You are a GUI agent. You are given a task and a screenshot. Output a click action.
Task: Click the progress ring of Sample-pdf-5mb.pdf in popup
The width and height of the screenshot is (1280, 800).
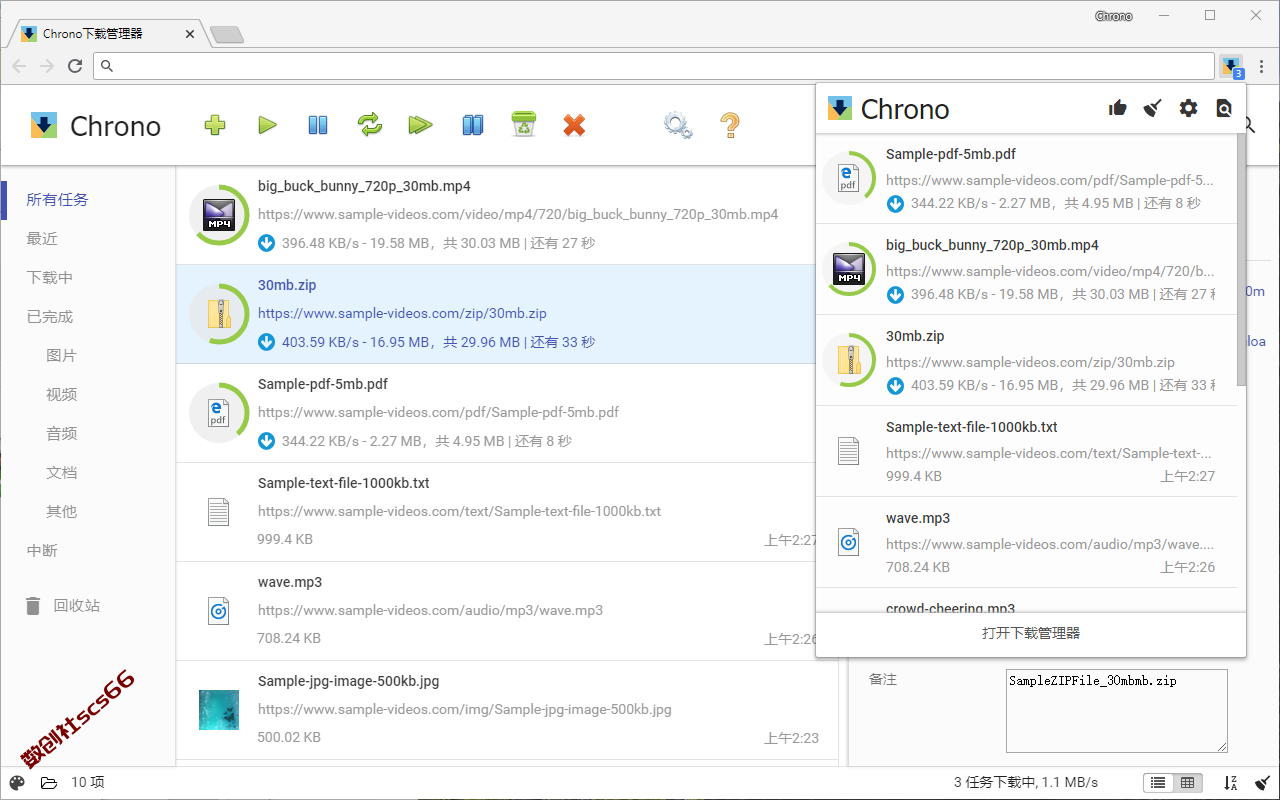849,179
